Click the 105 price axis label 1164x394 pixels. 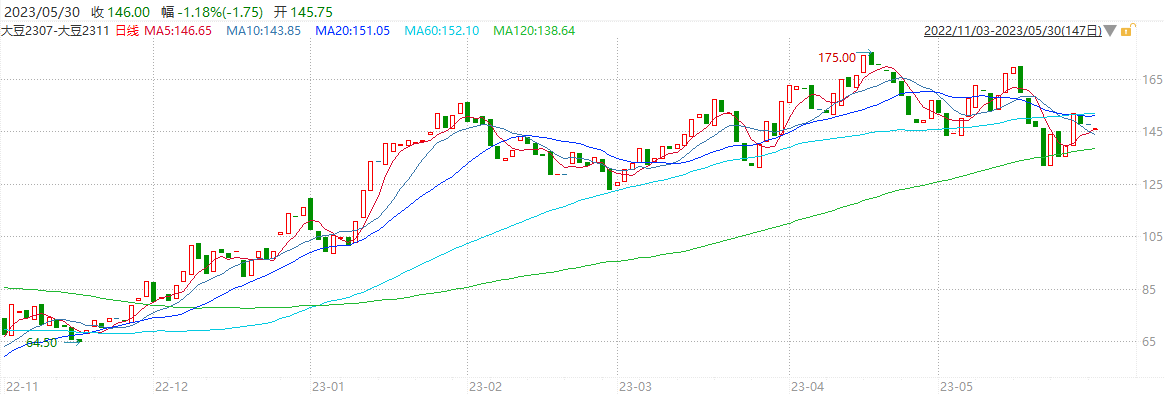tap(1153, 237)
